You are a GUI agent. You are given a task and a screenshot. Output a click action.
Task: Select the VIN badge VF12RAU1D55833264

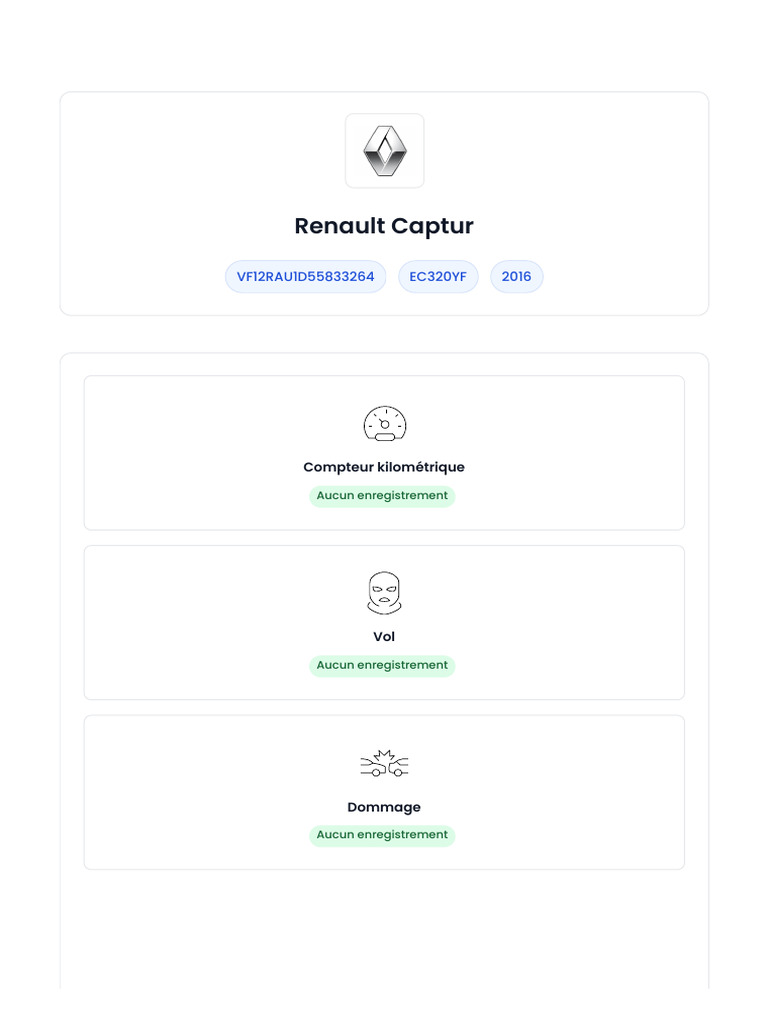(x=306, y=276)
